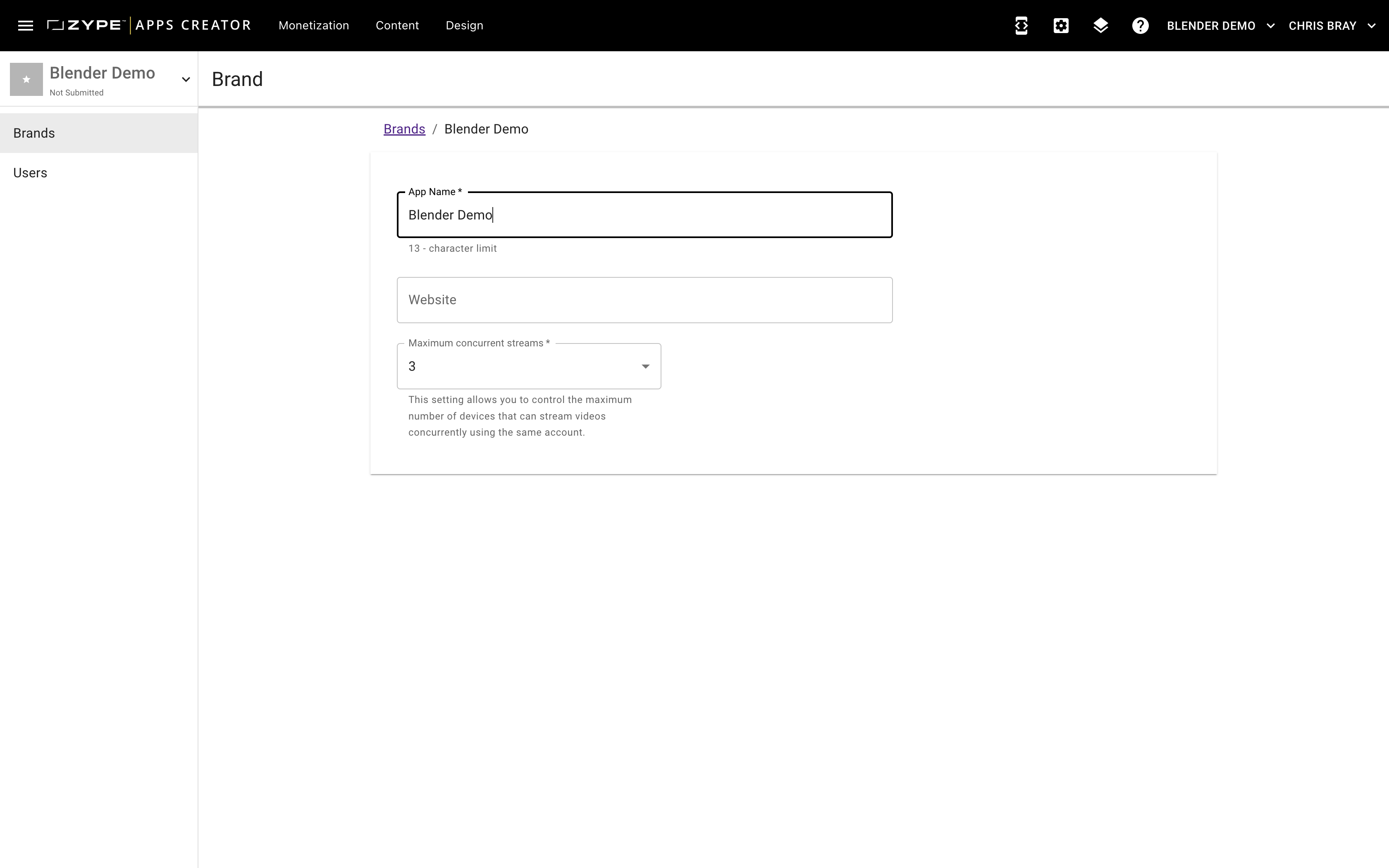Open the Monetization menu
This screenshot has width=1389, height=868.
(x=313, y=25)
